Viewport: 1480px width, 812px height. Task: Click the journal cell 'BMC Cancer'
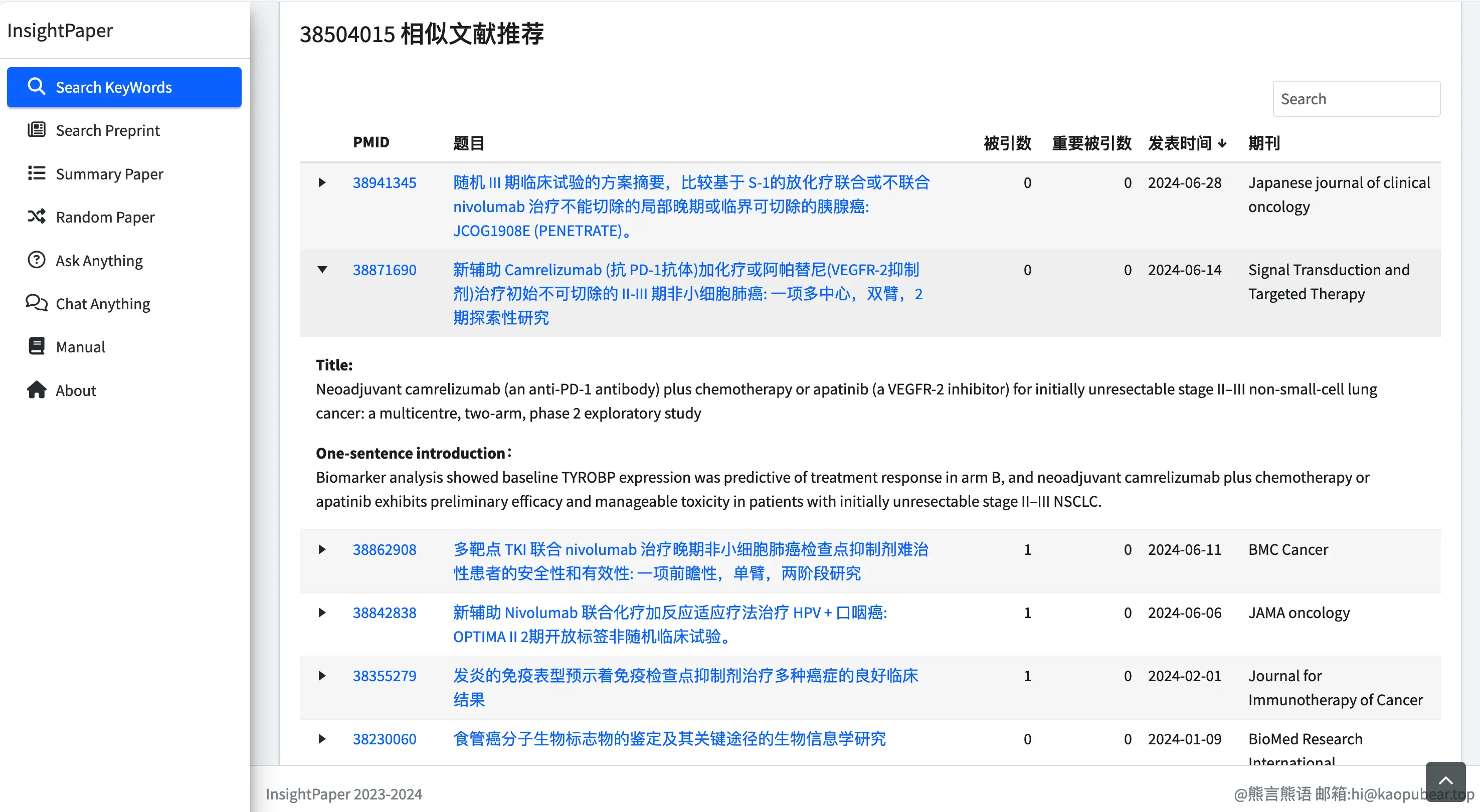pos(1288,549)
